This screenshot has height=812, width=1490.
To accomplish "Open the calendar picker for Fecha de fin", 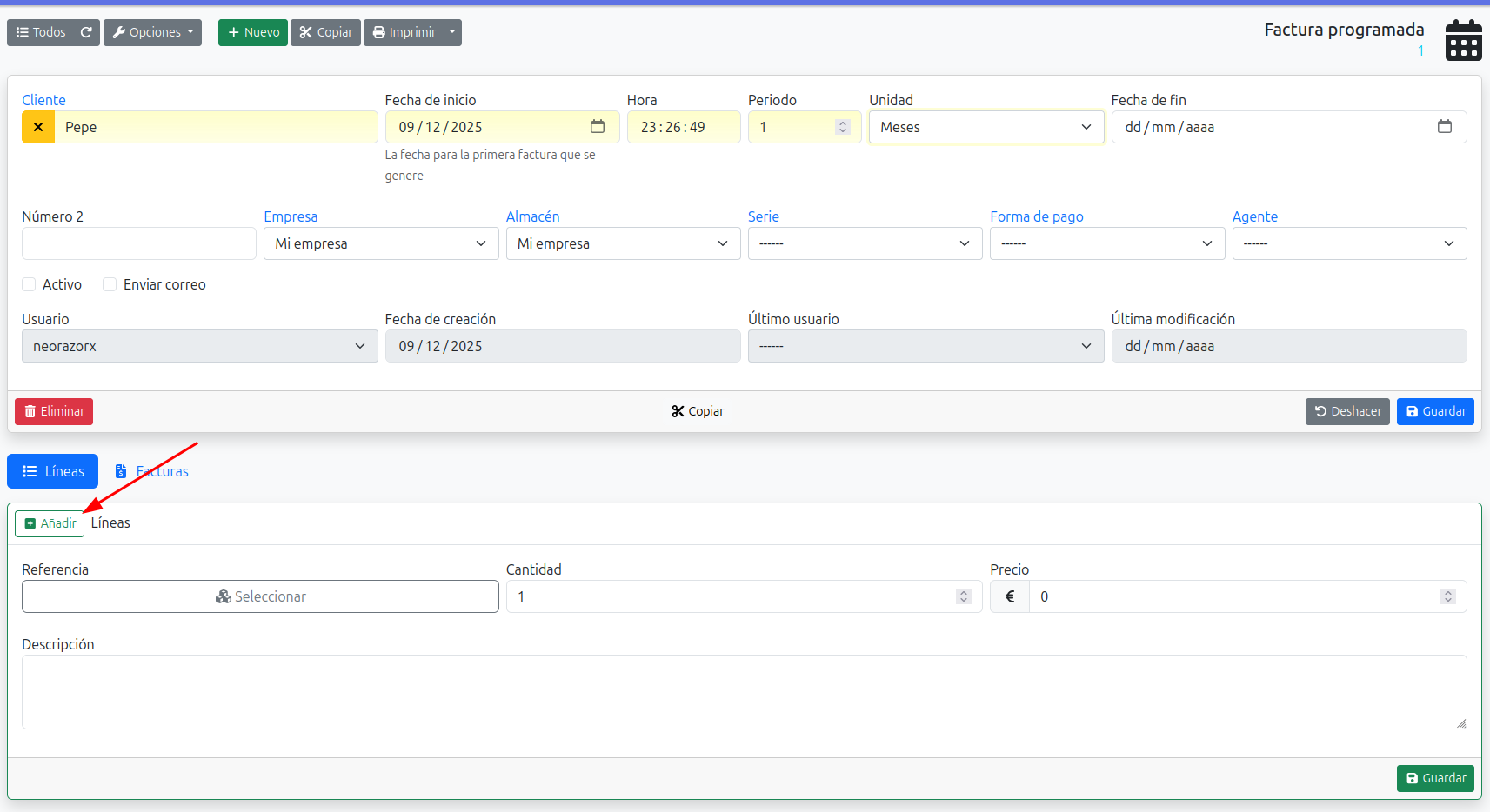I will [x=1444, y=127].
